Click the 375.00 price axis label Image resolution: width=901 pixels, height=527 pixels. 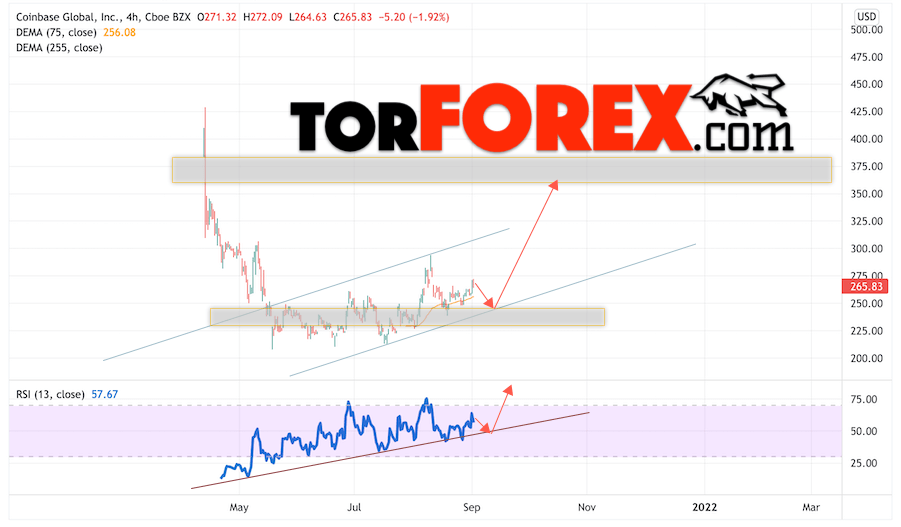867,167
